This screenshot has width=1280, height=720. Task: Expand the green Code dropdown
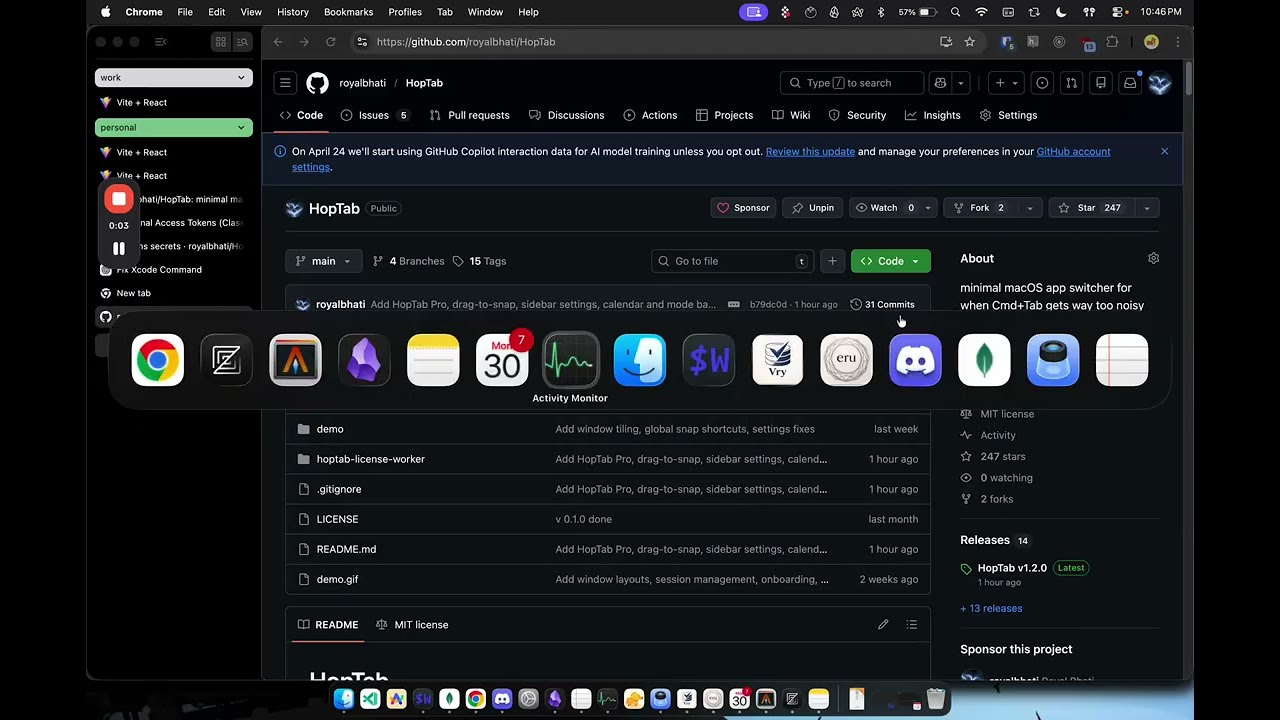[x=891, y=261]
